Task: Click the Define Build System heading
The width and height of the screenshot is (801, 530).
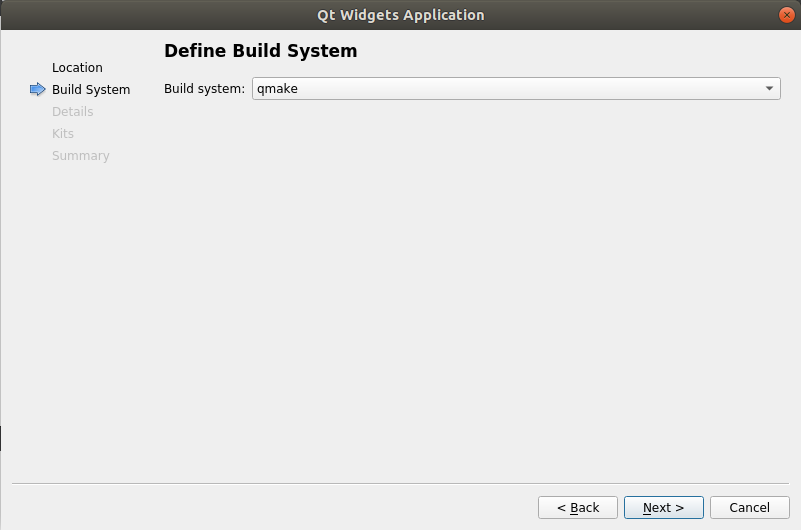Action: click(260, 50)
